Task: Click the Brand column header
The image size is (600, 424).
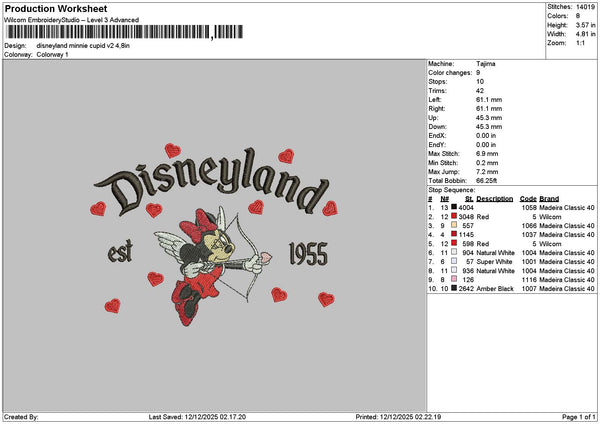Action: (549, 199)
